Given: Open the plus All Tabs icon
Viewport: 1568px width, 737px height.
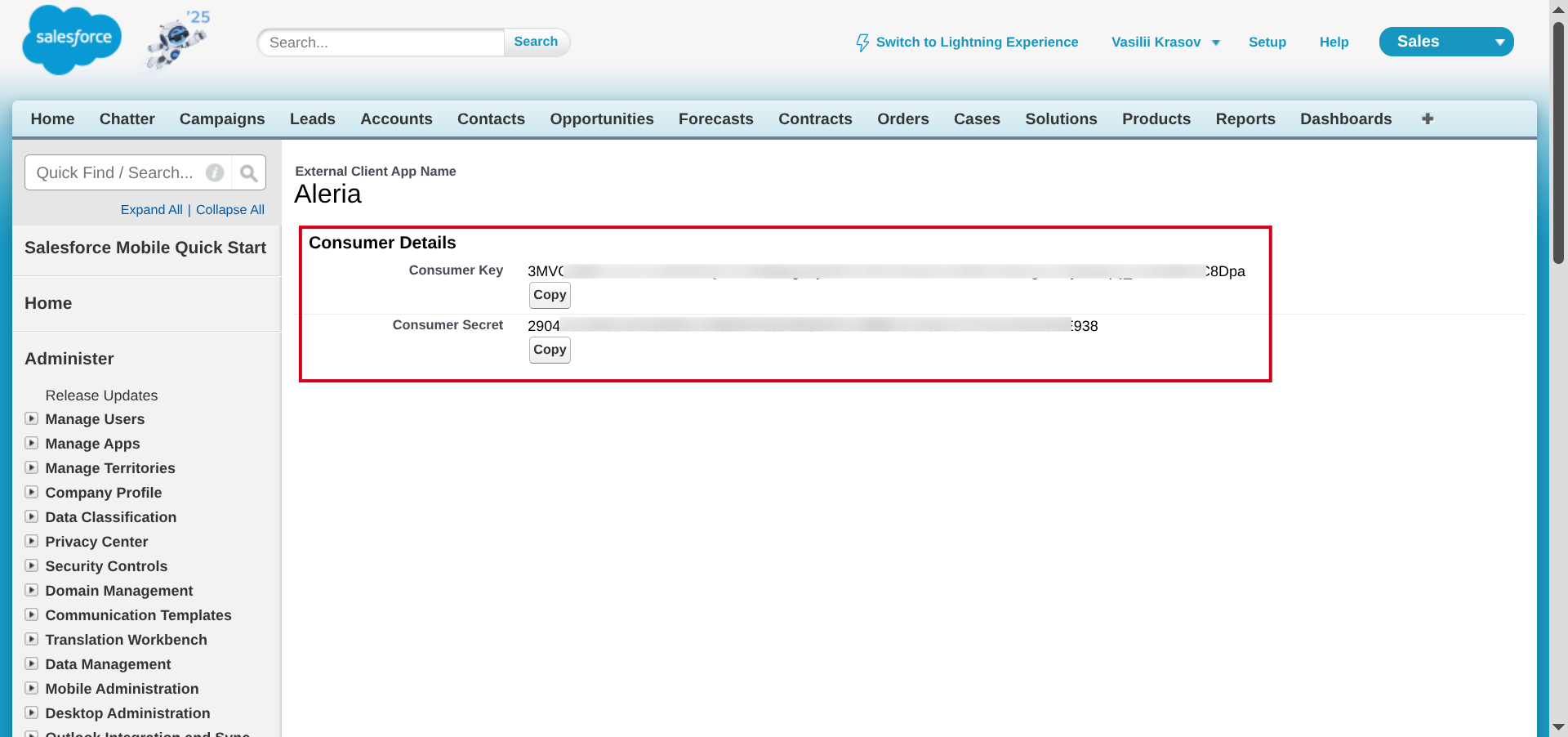Looking at the screenshot, I should click(1428, 118).
